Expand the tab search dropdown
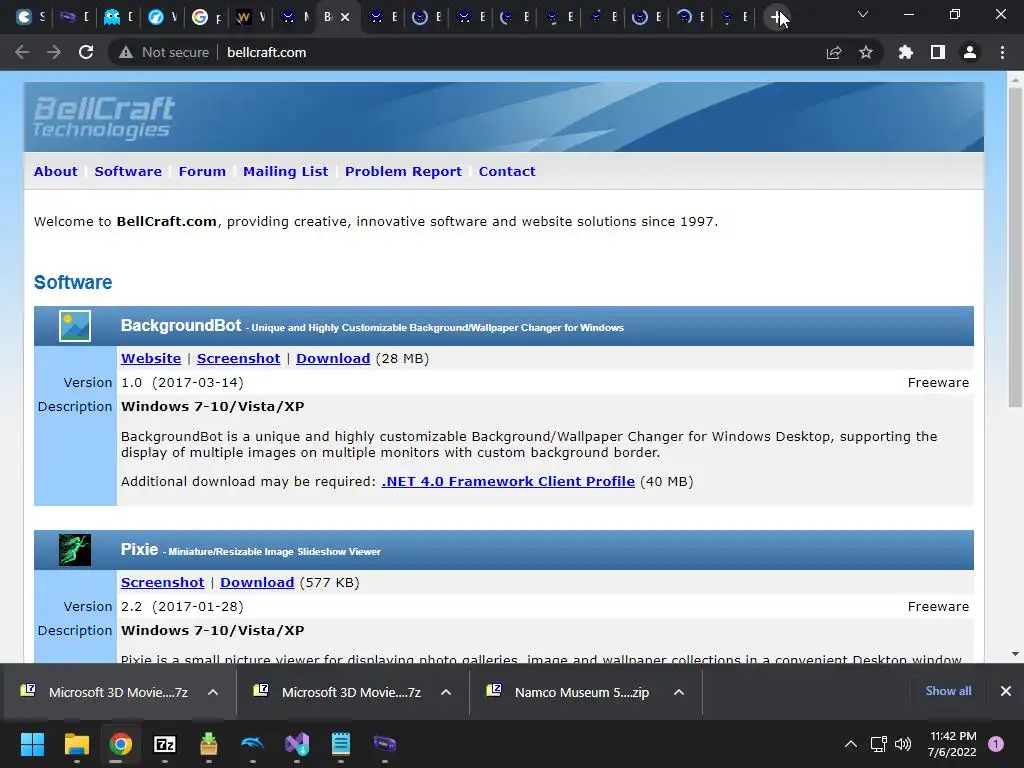This screenshot has height=768, width=1024. point(863,14)
